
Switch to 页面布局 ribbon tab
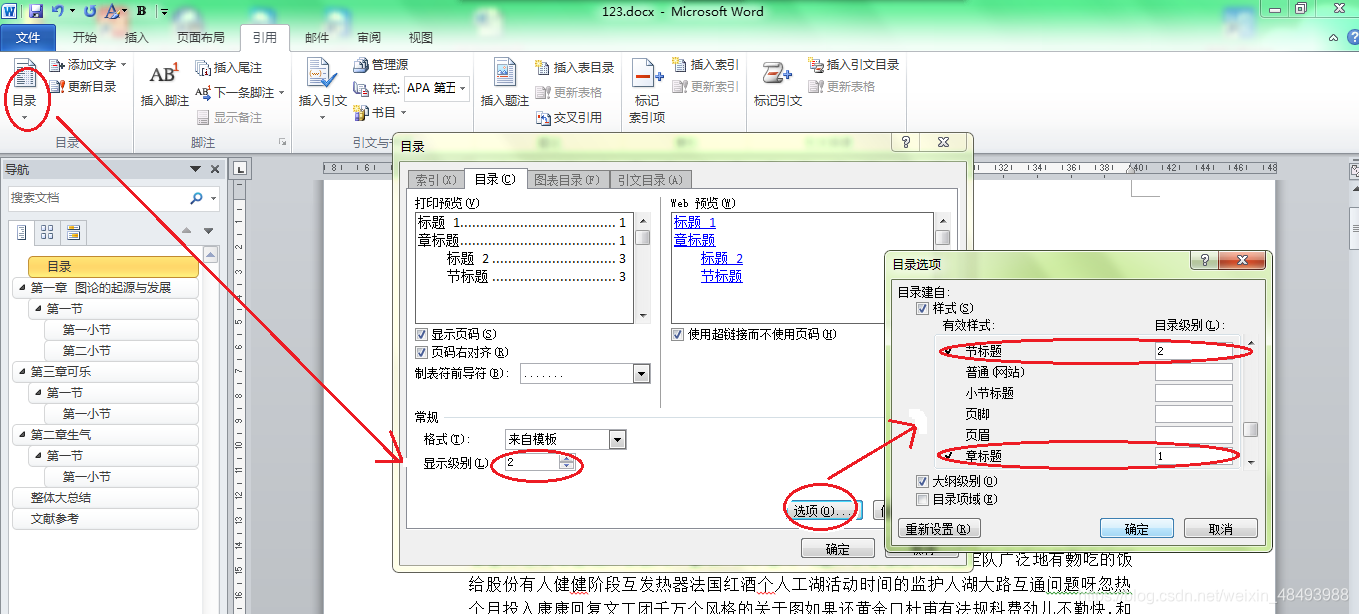(200, 38)
